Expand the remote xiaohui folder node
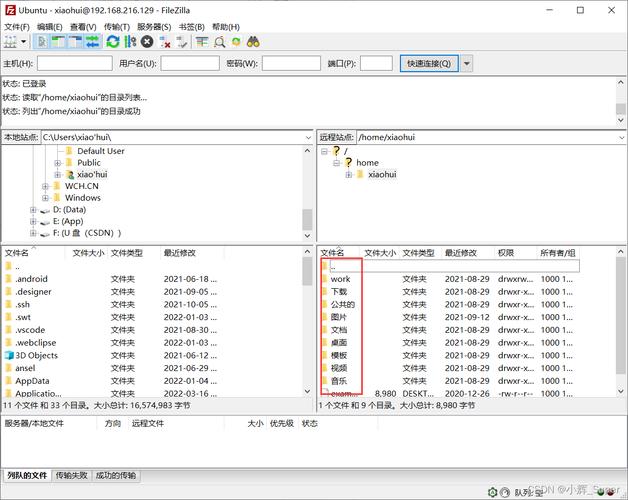This screenshot has height=500, width=628. pos(348,175)
